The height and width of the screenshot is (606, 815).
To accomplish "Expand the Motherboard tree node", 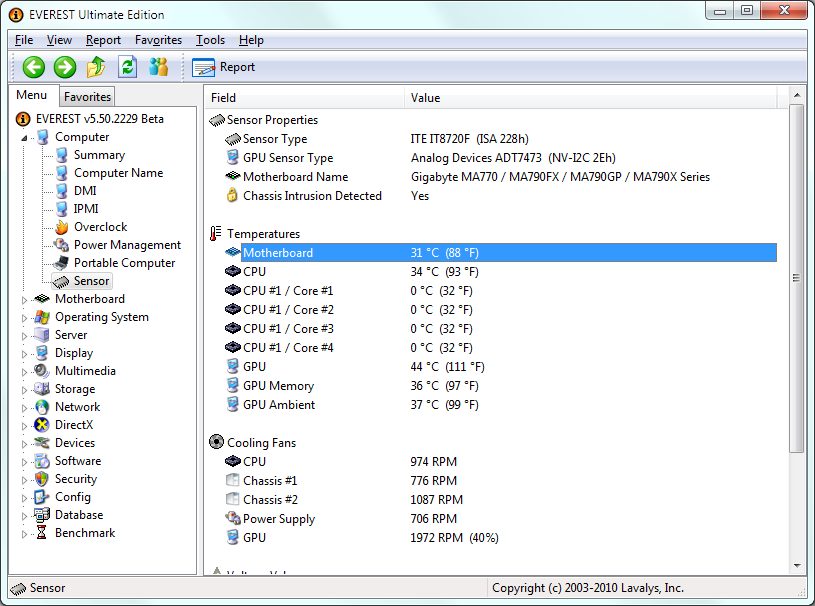I will [x=25, y=299].
